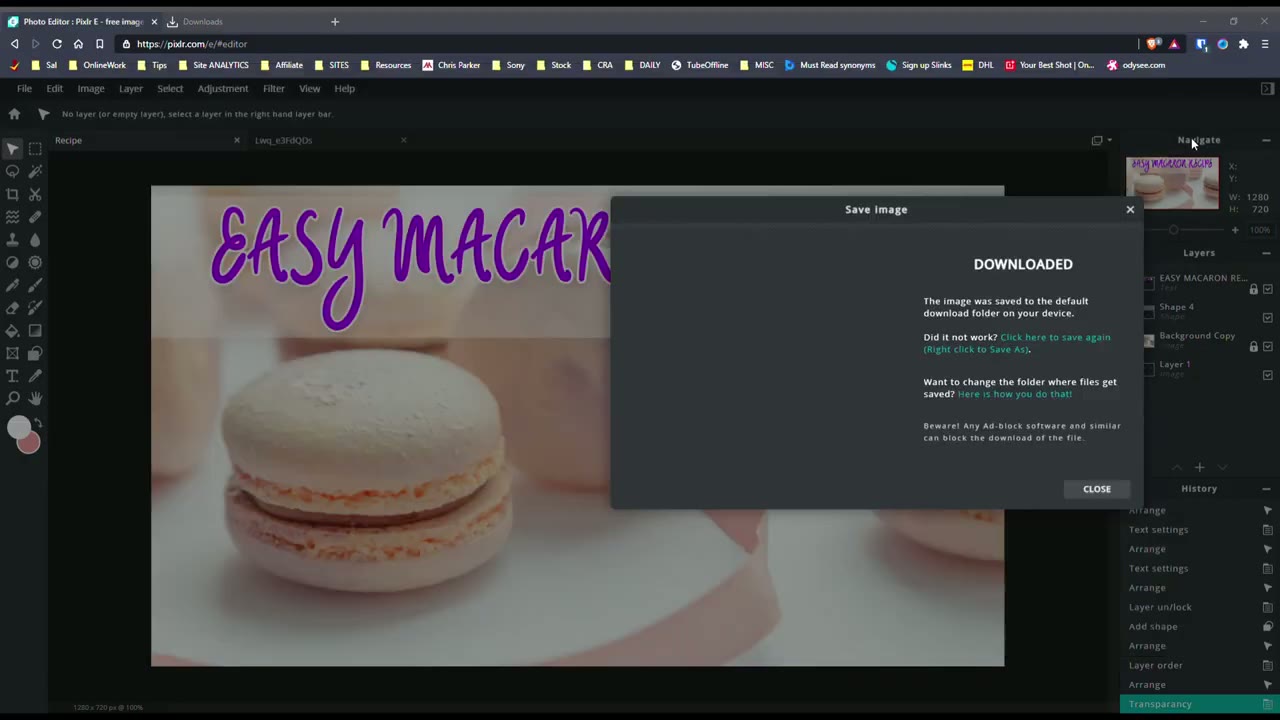This screenshot has height=720, width=1280.
Task: Pick the Text tool
Action: (13, 376)
